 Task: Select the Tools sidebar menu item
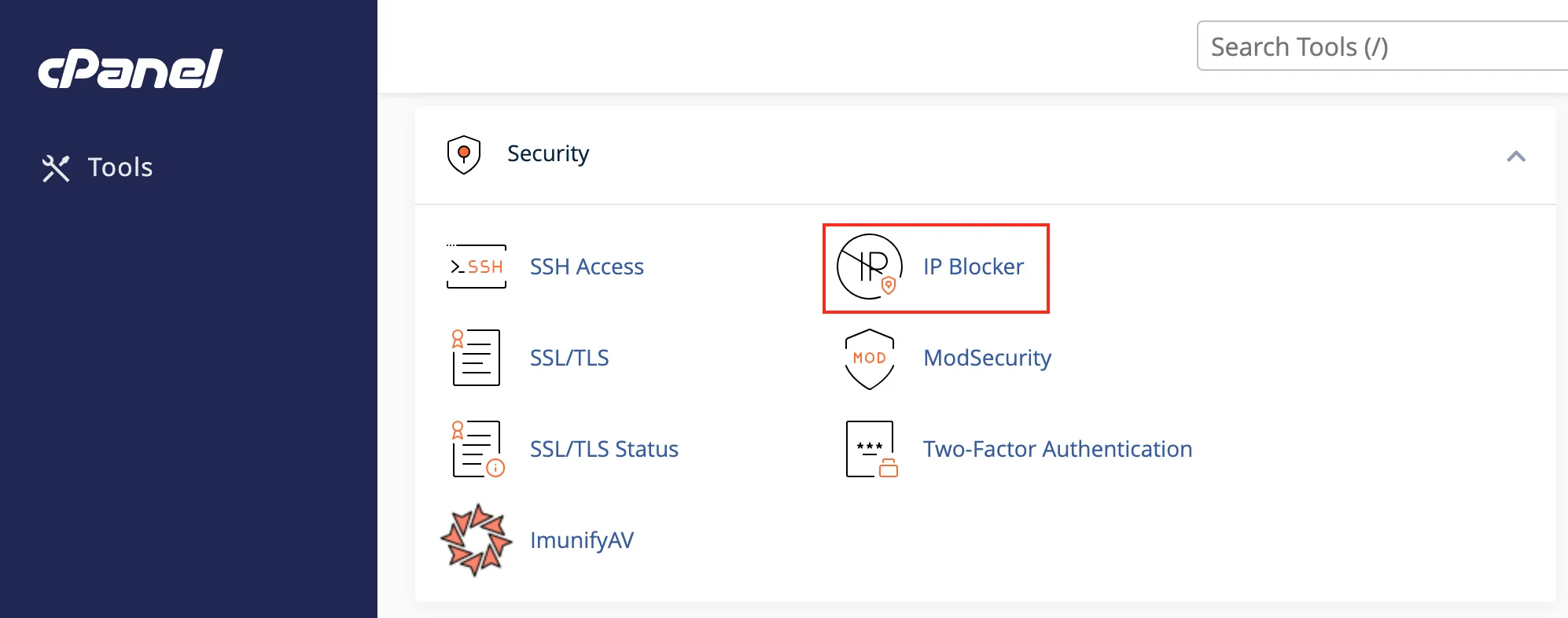[x=98, y=167]
